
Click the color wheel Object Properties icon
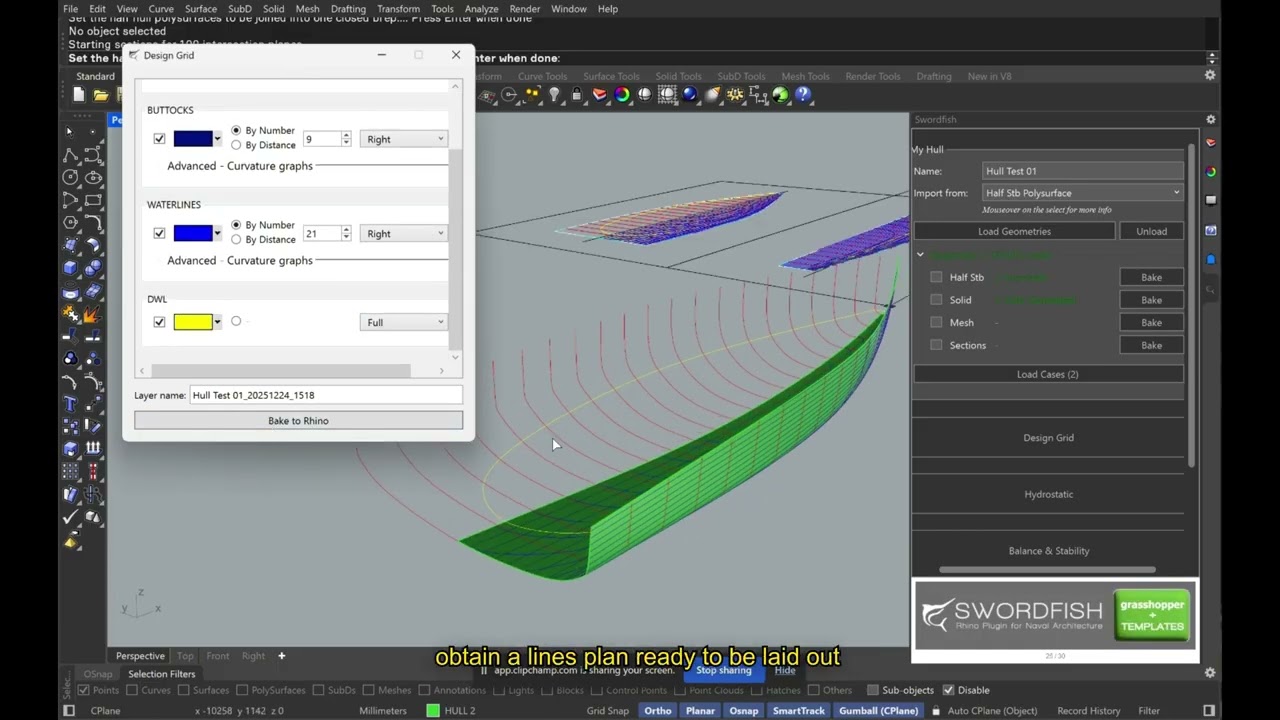[622, 95]
